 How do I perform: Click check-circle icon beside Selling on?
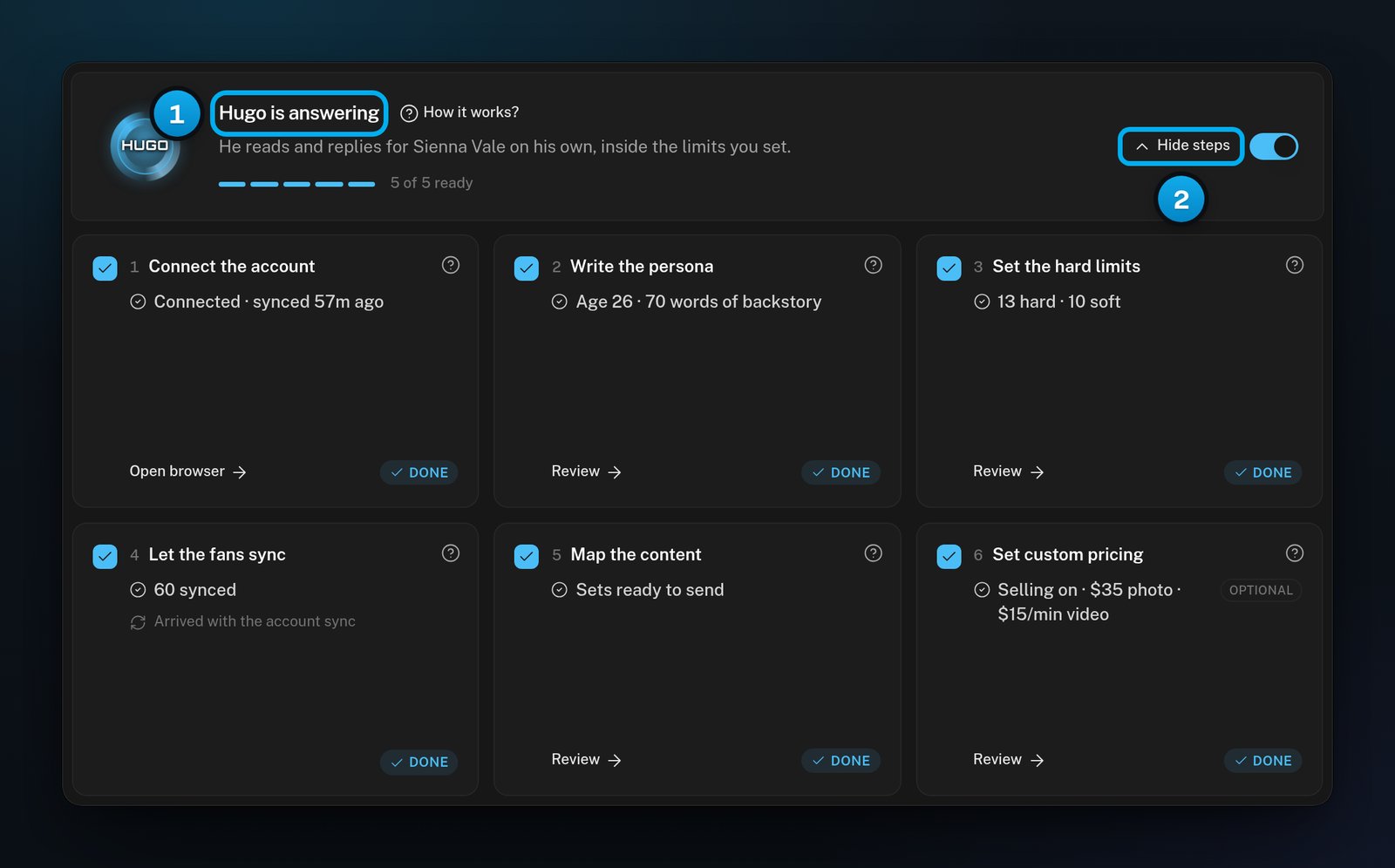point(982,590)
